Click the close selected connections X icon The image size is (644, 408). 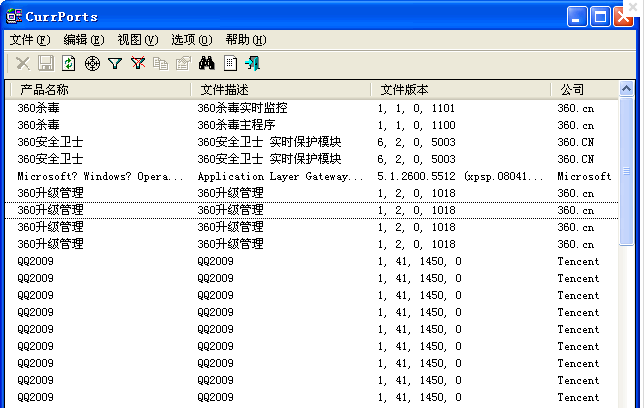click(23, 64)
